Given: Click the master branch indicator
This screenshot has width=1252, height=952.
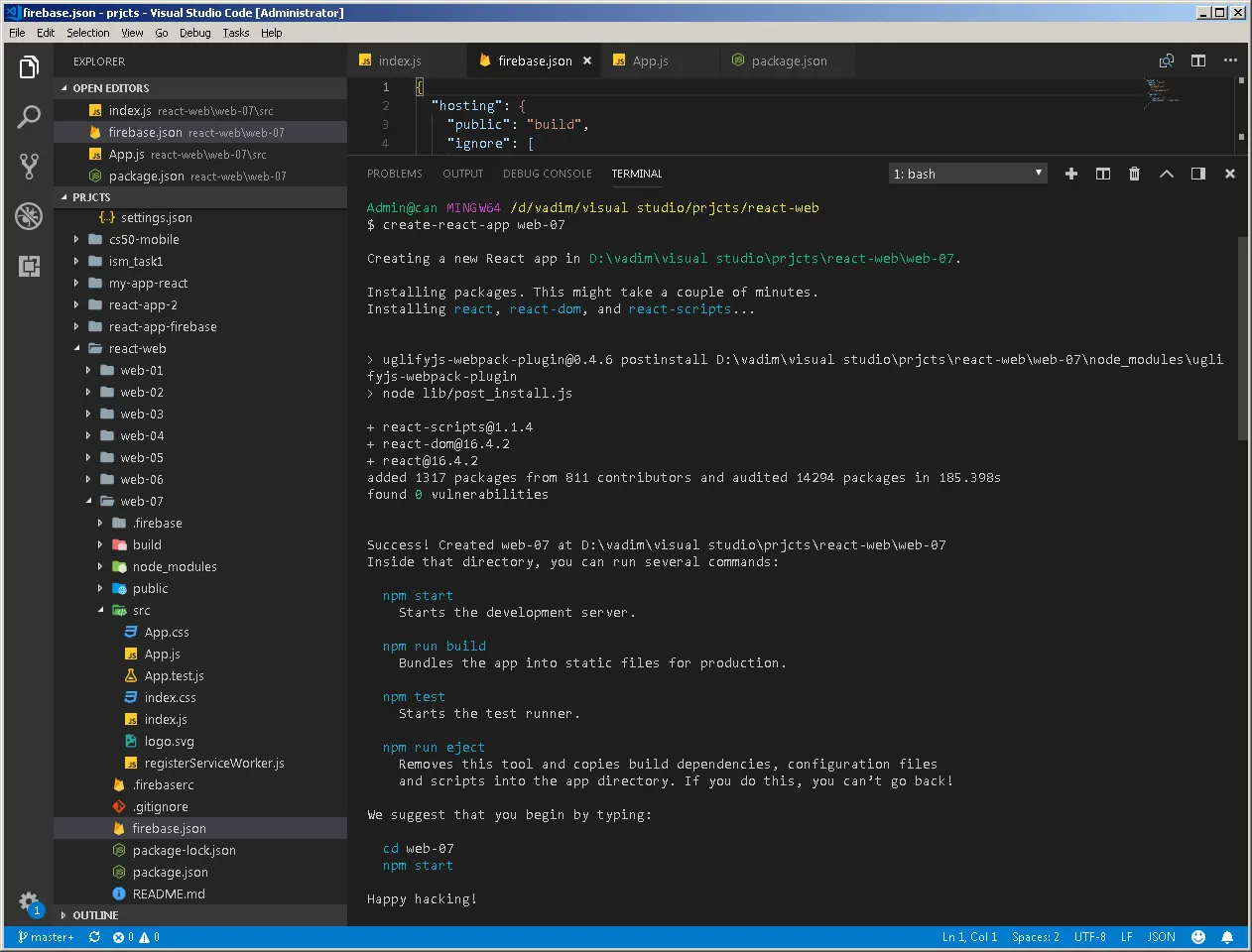Looking at the screenshot, I should pyautogui.click(x=46, y=937).
